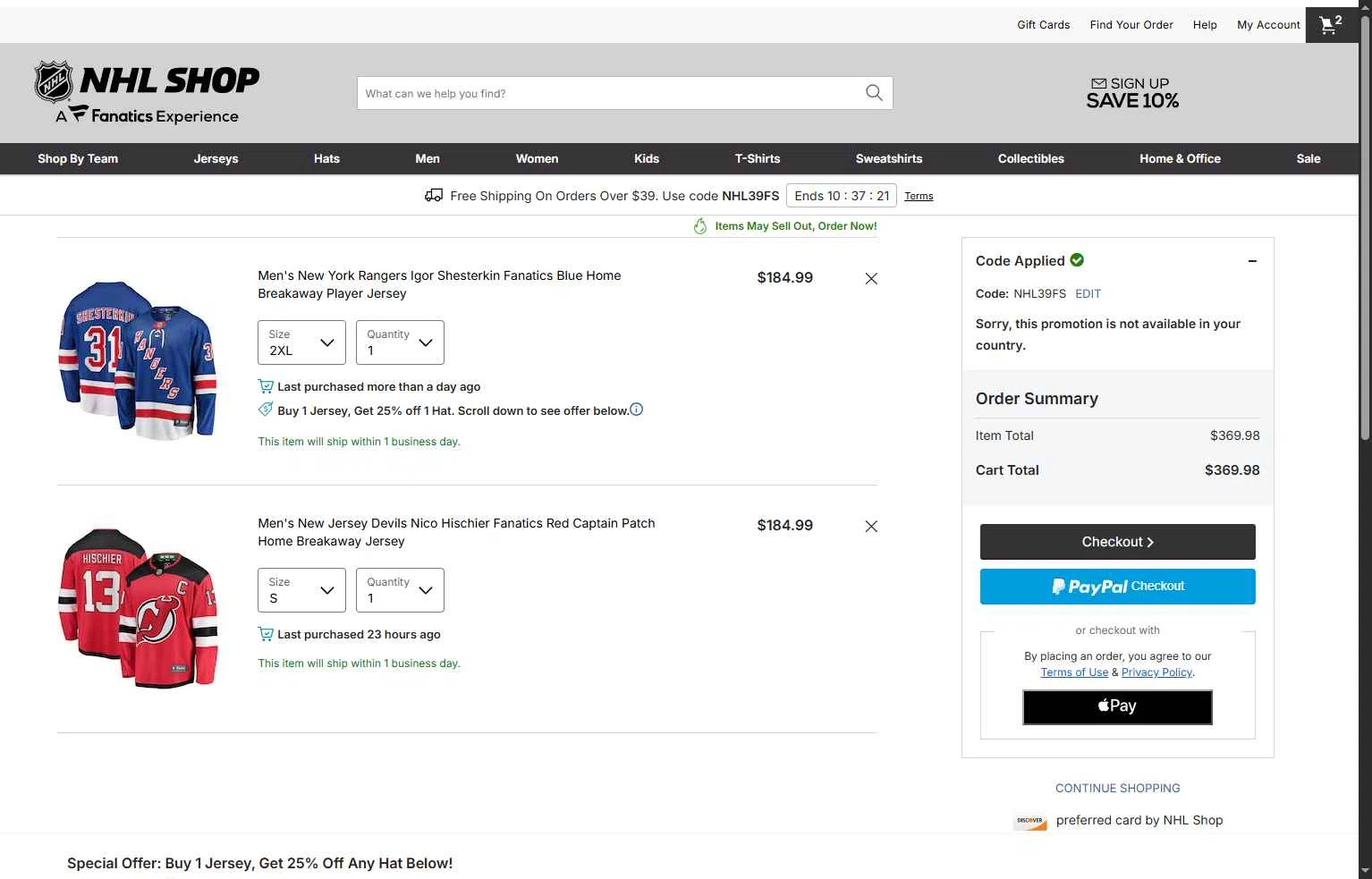Click the 'Special Offer: Buy 1 Jersey' heading
This screenshot has height=879, width=1372.
260,864
